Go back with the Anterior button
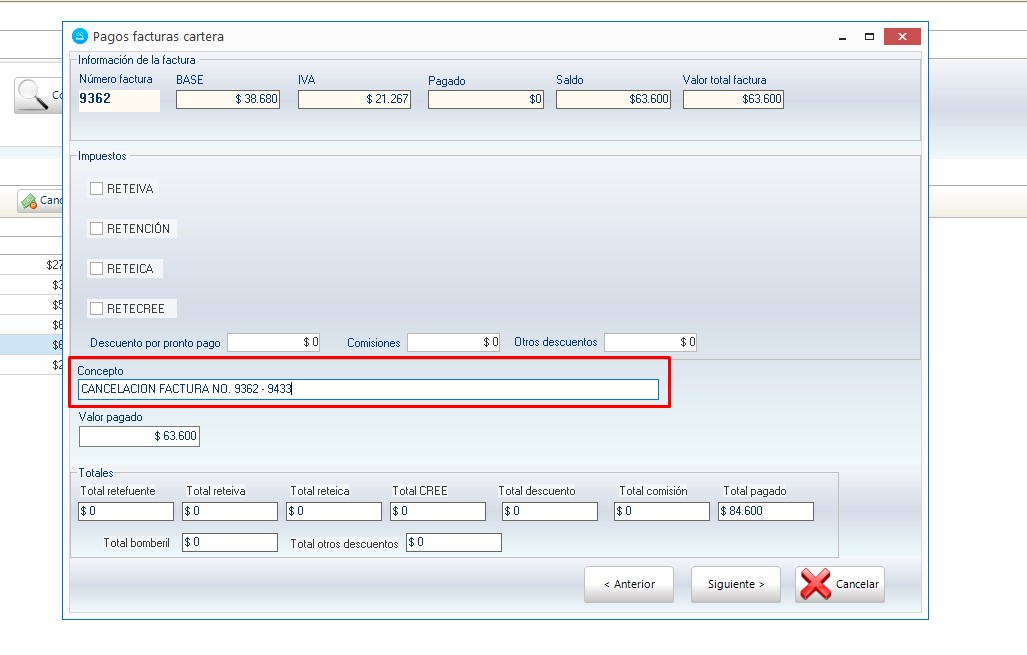The width and height of the screenshot is (1027, 655). pos(628,585)
